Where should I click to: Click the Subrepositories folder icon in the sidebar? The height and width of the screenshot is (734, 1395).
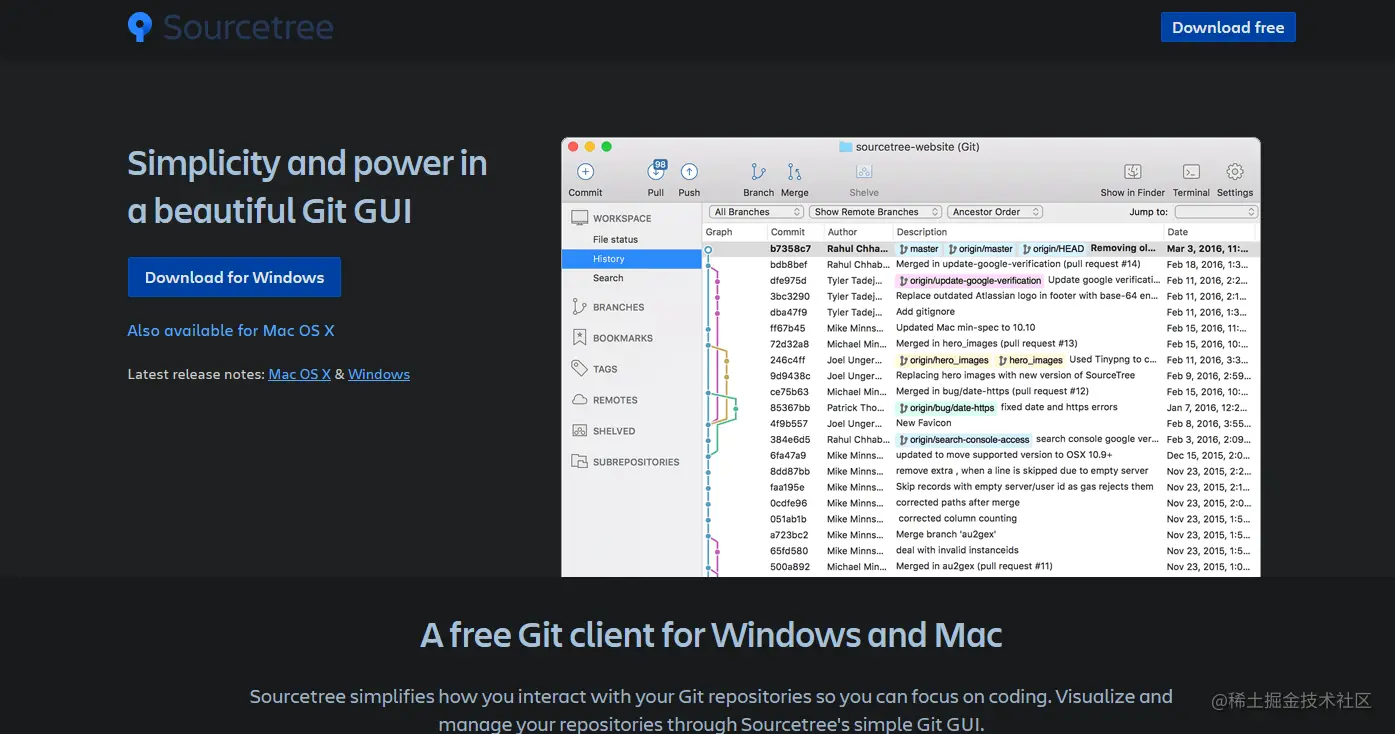pyautogui.click(x=579, y=462)
